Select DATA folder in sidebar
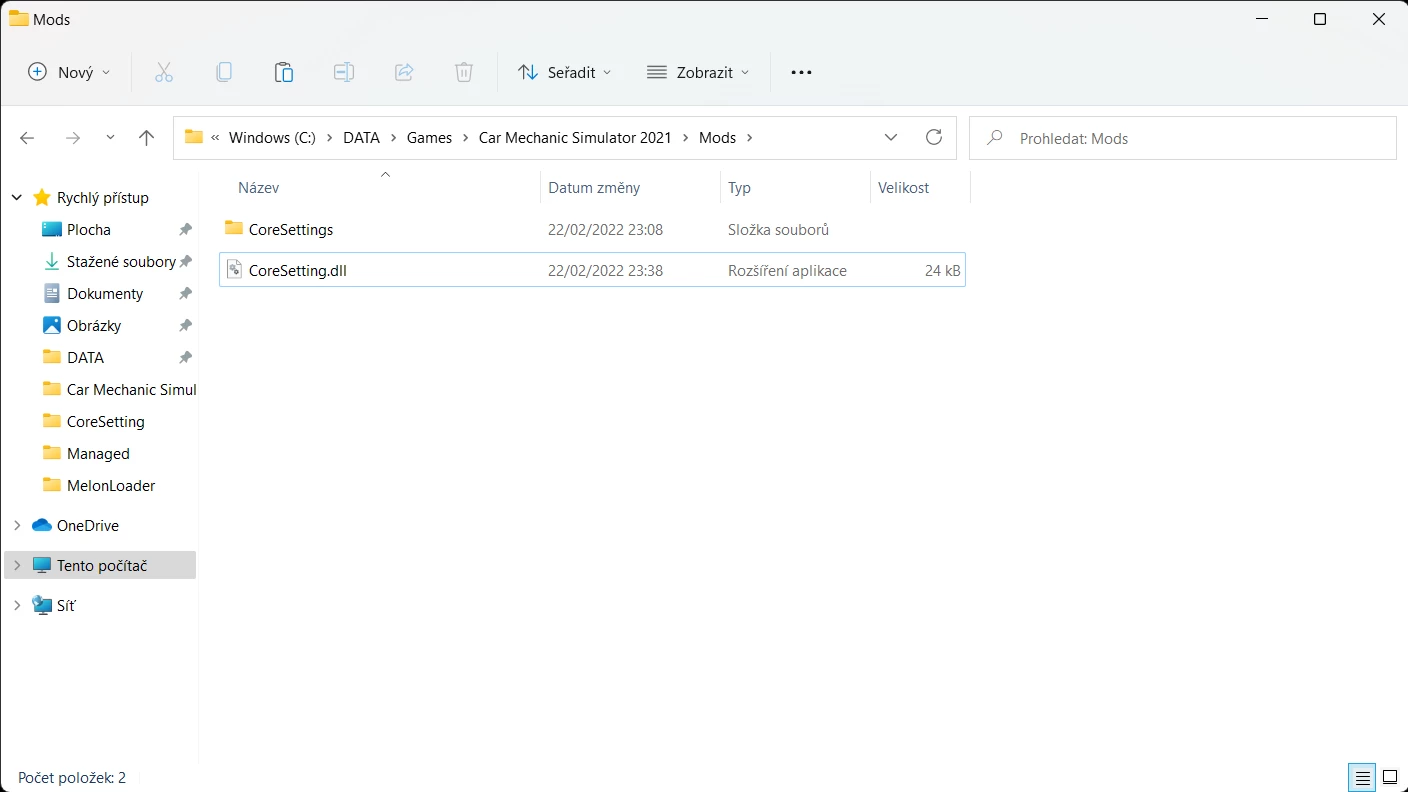The image size is (1408, 792). [x=85, y=358]
